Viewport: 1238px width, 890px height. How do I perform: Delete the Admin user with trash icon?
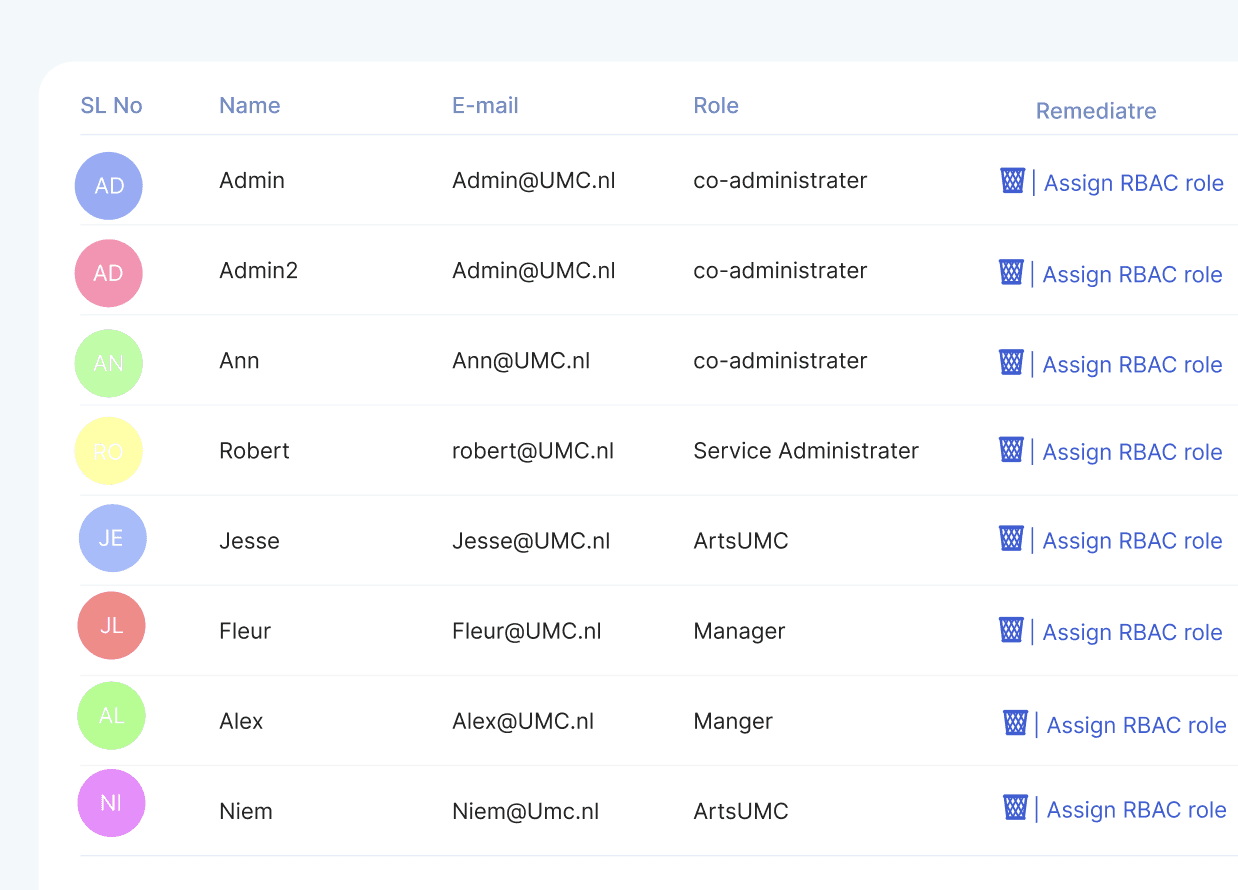[1012, 181]
